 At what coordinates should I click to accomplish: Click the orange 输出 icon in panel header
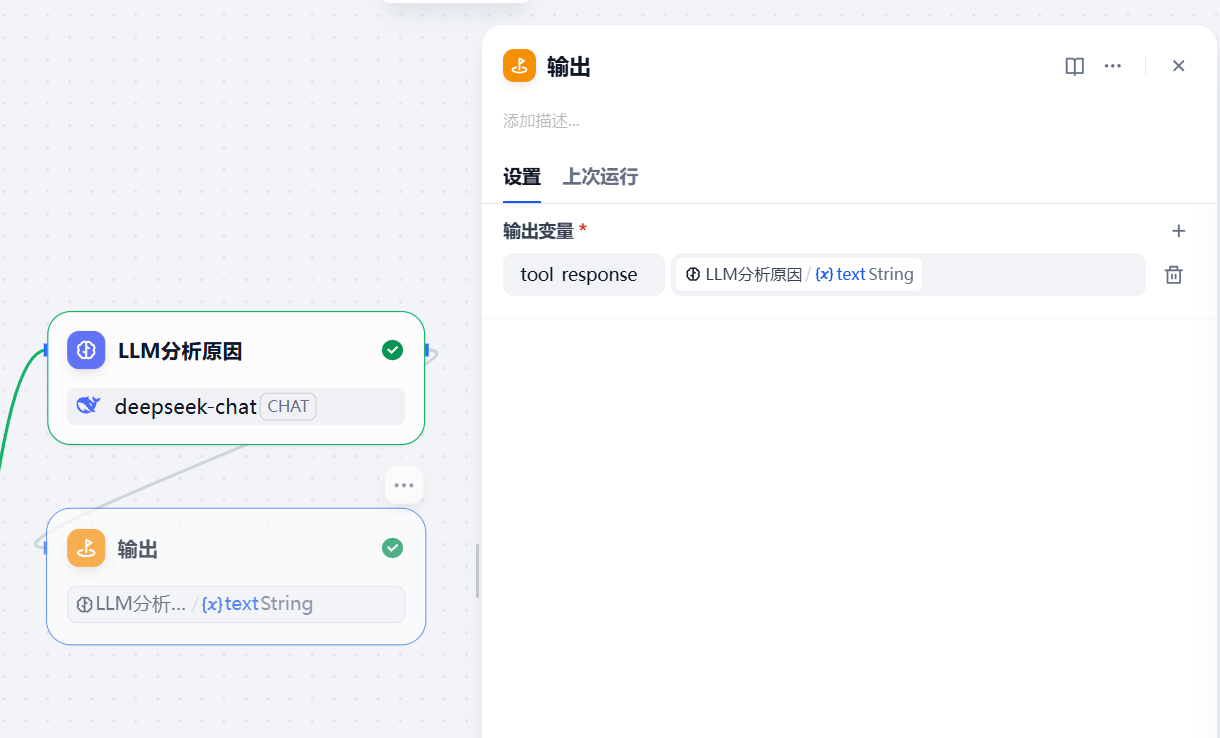click(x=519, y=66)
